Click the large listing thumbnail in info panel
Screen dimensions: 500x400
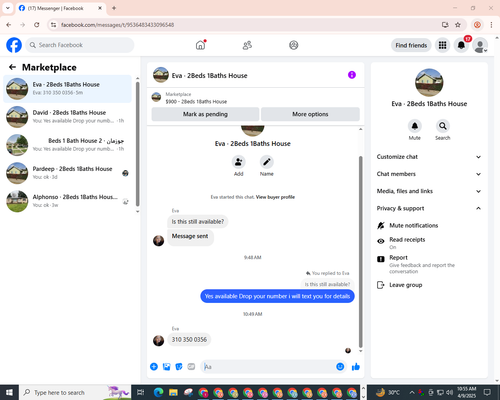(x=429, y=83)
